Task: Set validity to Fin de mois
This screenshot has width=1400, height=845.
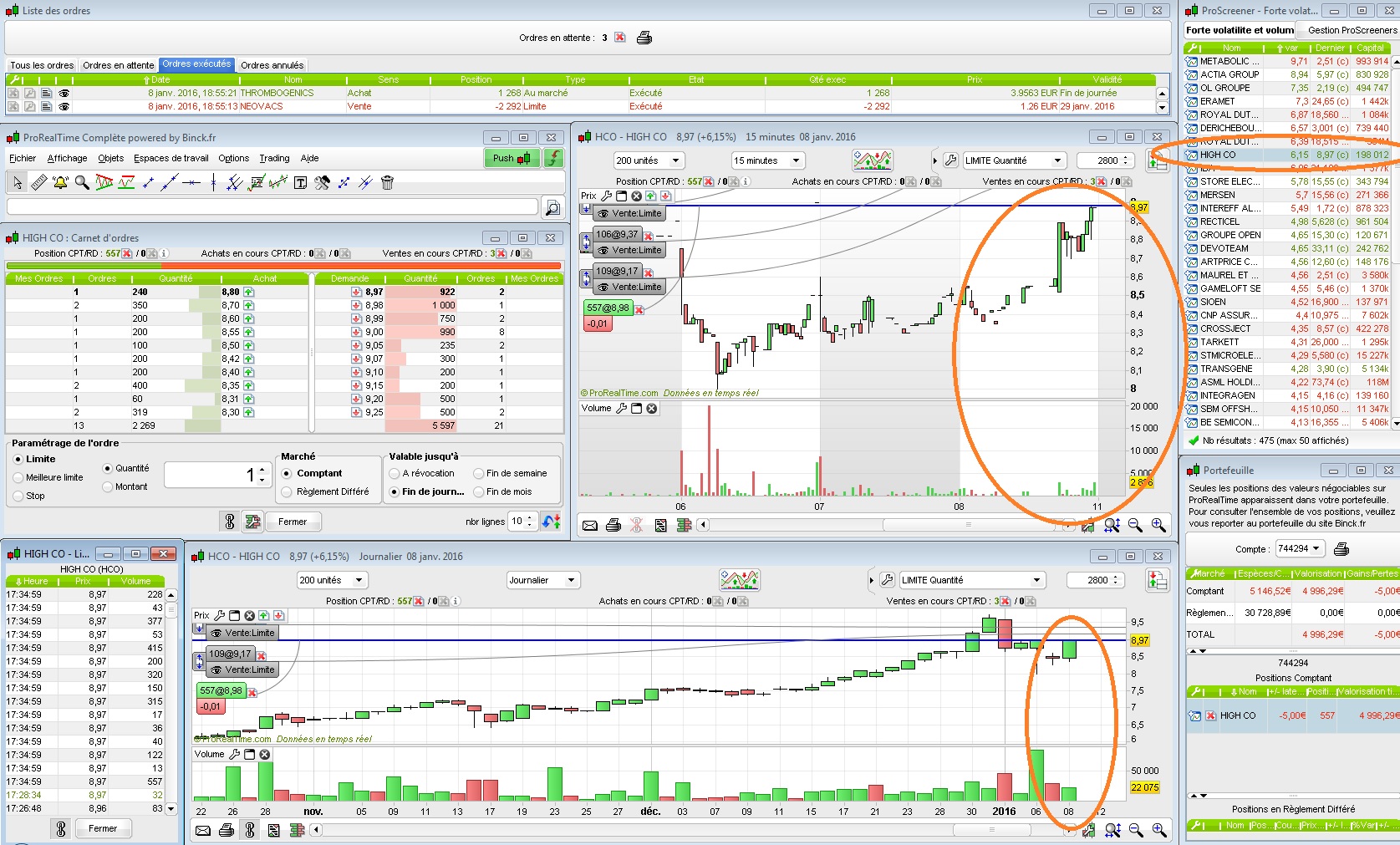Action: (x=479, y=491)
